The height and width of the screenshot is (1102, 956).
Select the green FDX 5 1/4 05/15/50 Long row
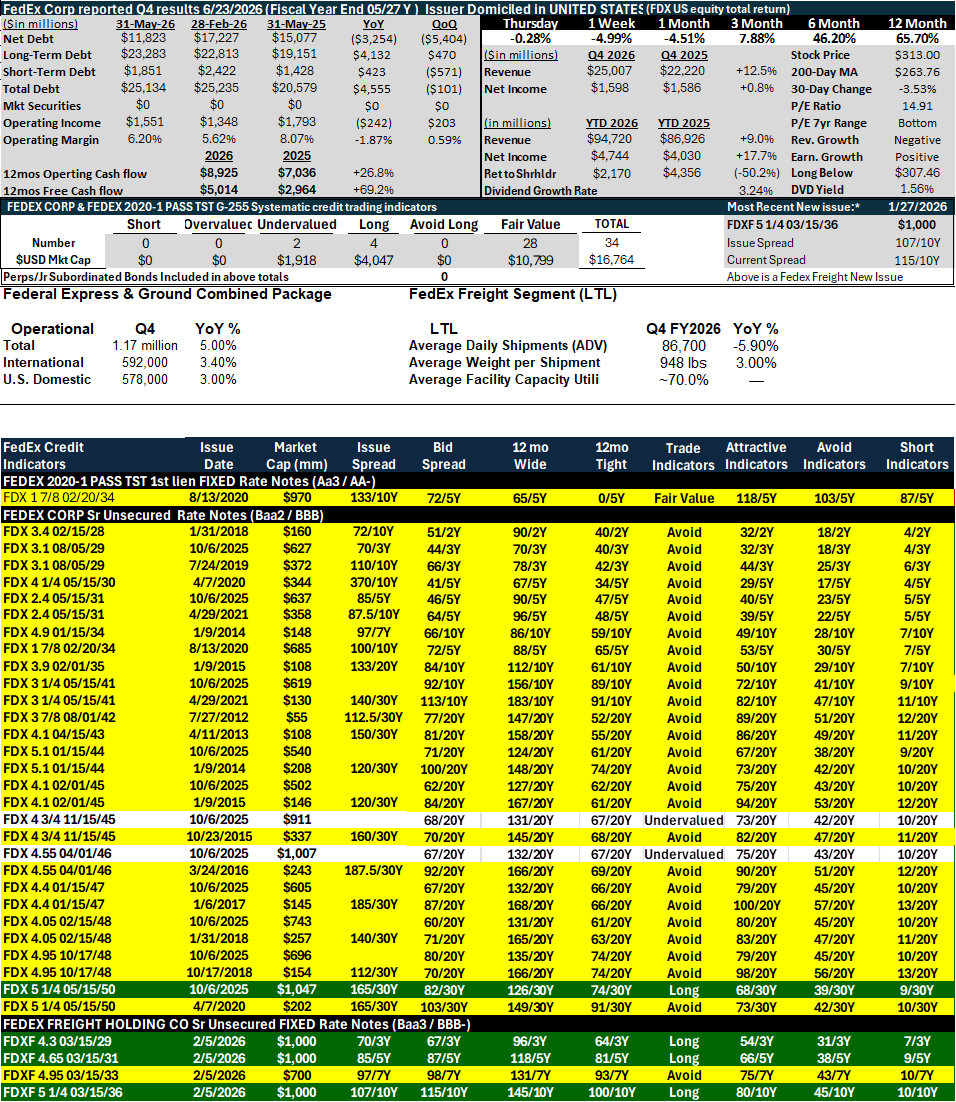pos(478,990)
